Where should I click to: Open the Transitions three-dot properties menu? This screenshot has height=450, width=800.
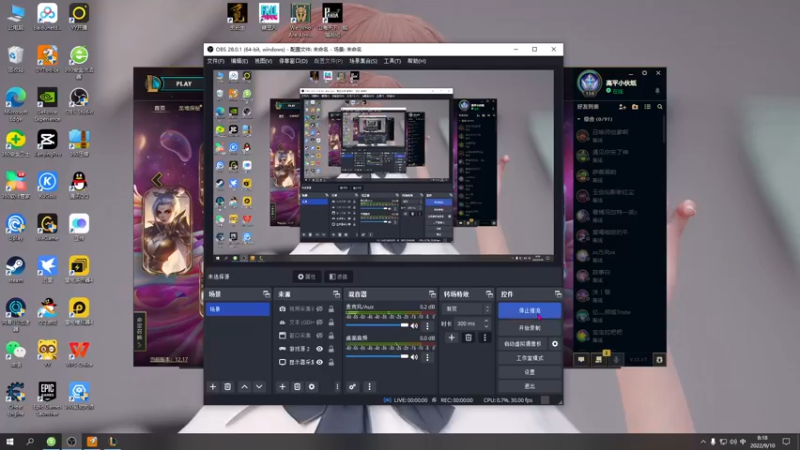click(485, 337)
